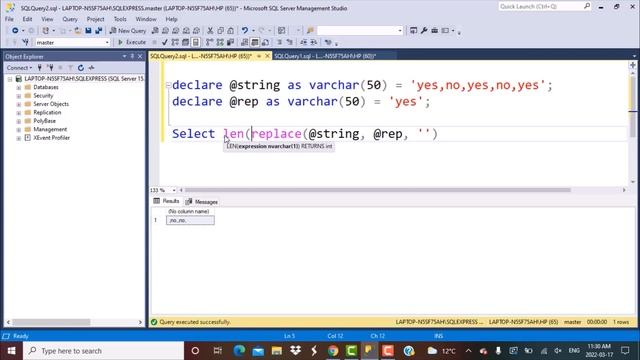Click the Quick Launch search magnifier
The image size is (640, 360).
(x=587, y=6)
